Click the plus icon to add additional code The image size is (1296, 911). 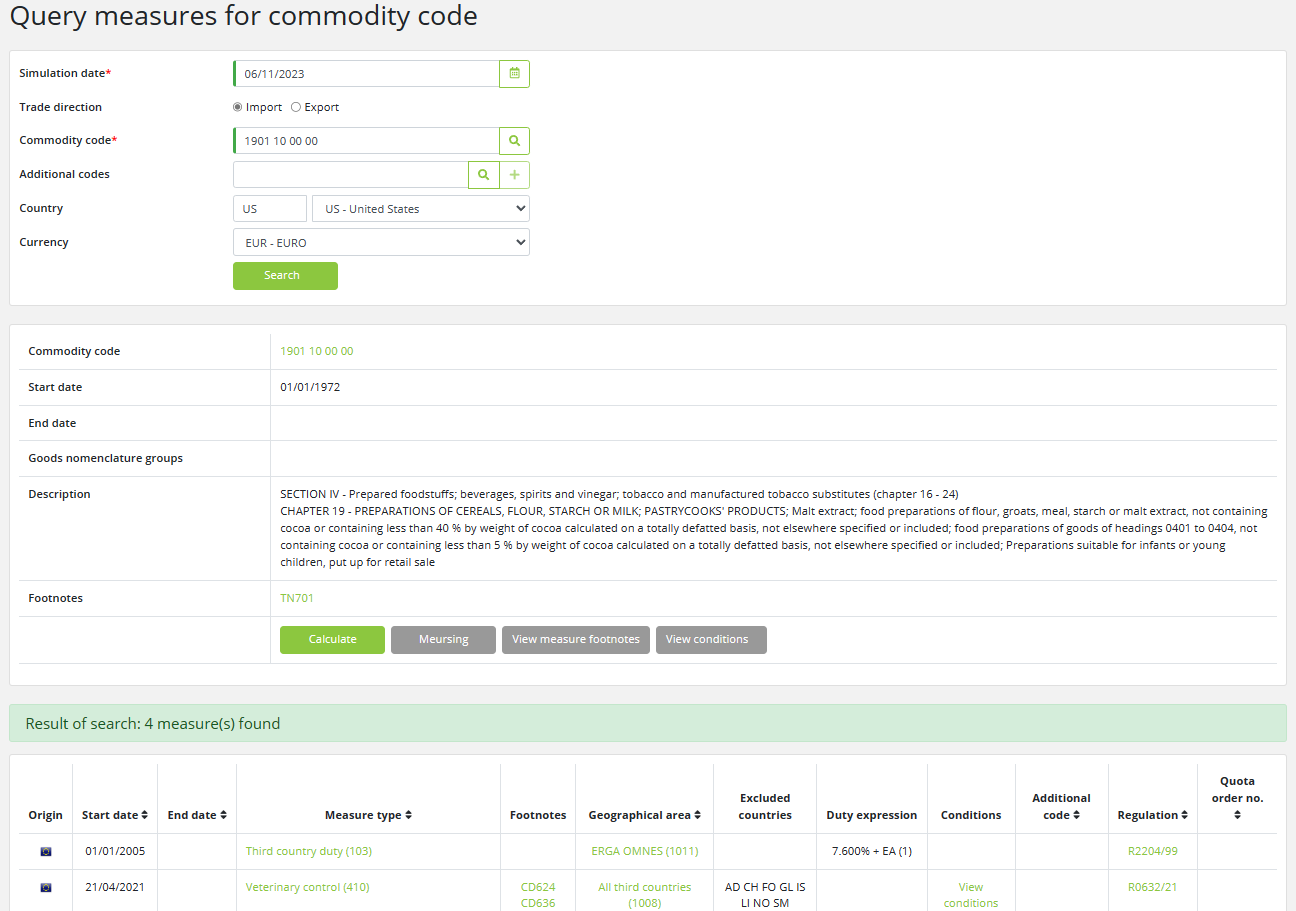514,175
